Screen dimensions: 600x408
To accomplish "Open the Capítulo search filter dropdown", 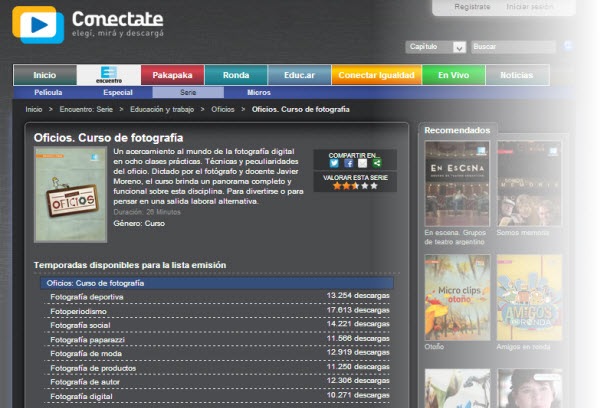I will click(436, 47).
